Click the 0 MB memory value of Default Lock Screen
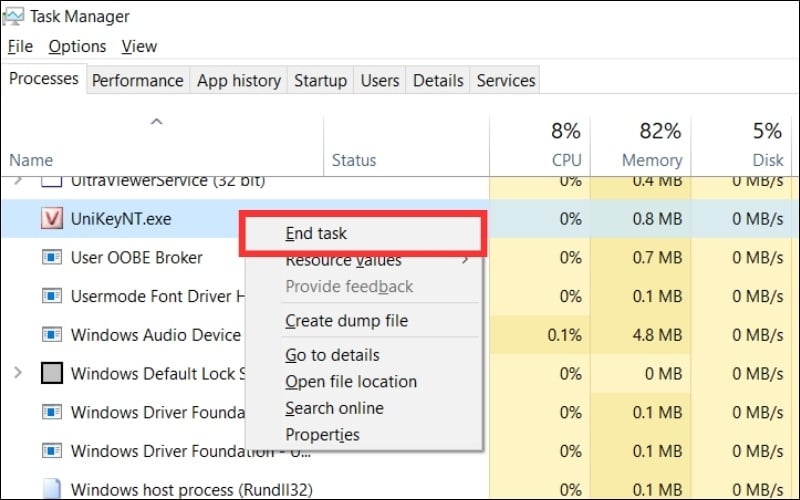 [x=663, y=373]
